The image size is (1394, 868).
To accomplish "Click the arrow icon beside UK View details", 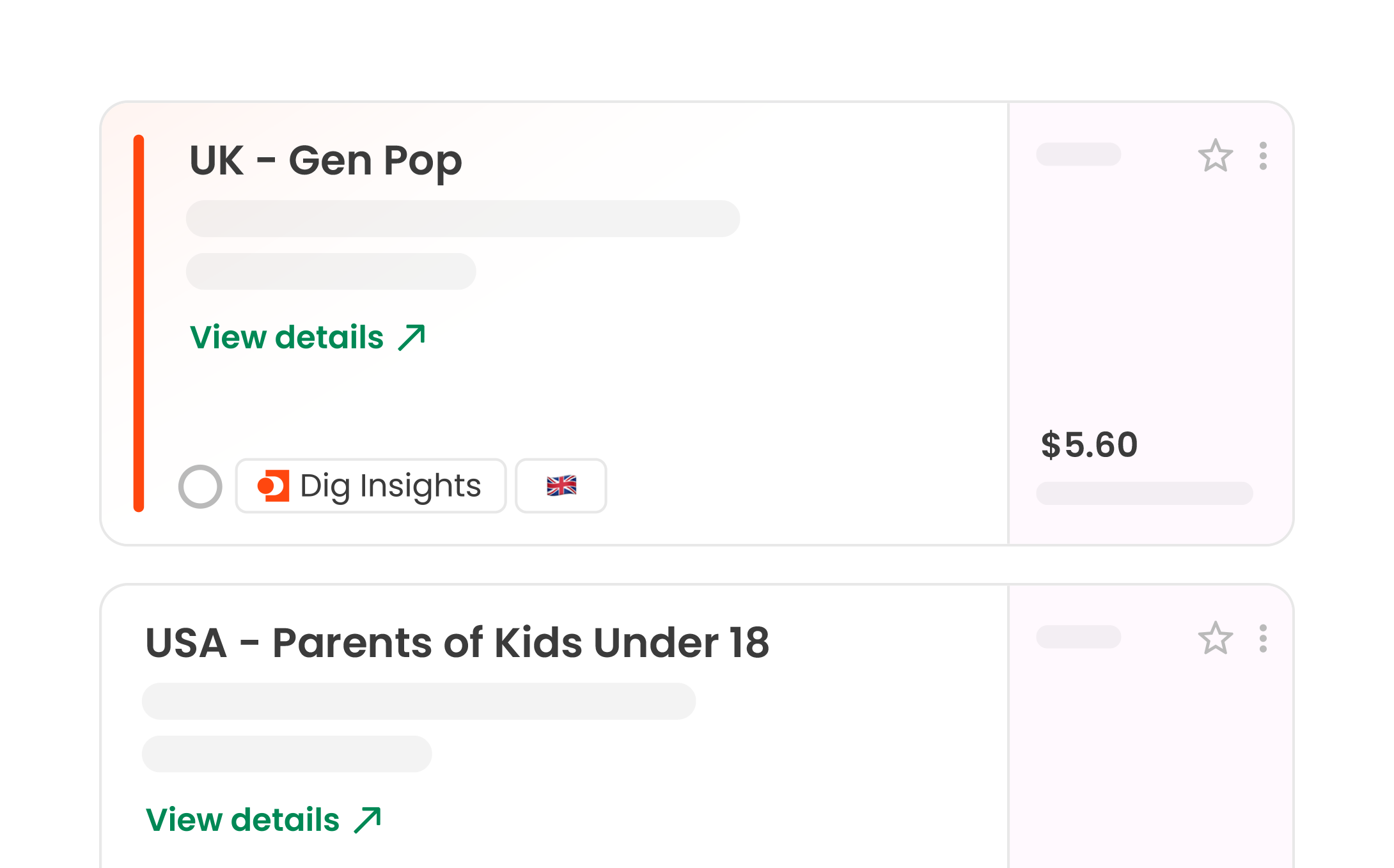I will (412, 337).
